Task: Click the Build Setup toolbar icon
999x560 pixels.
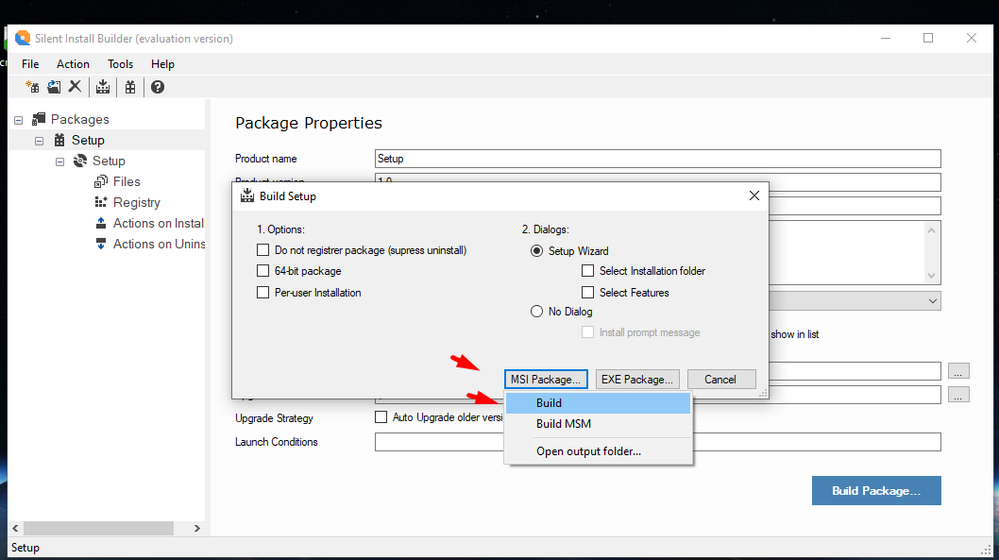Action: (103, 87)
